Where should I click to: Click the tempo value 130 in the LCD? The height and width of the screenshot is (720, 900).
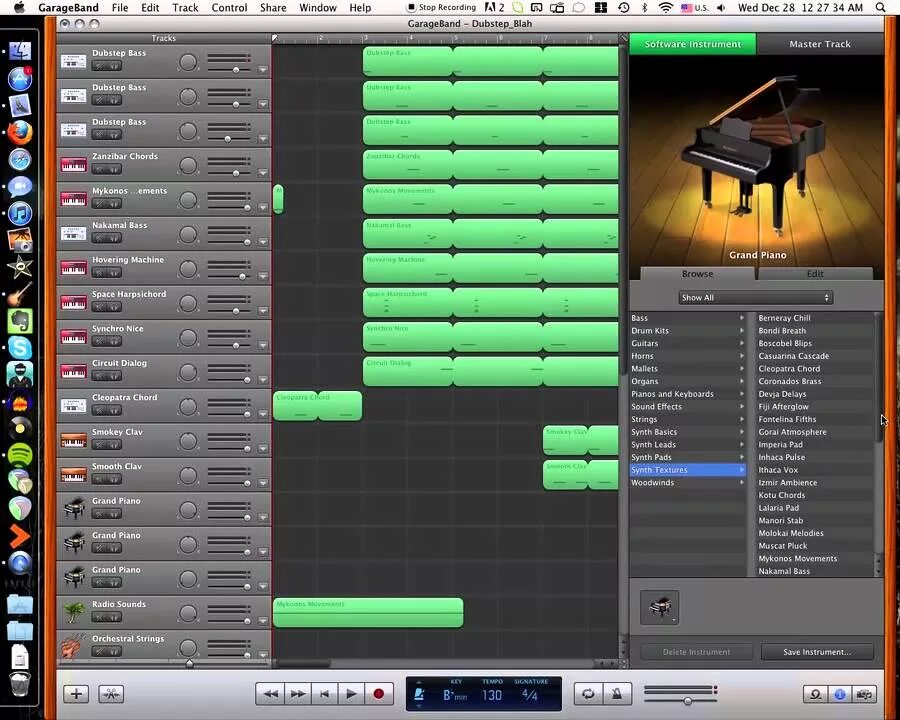pos(492,695)
